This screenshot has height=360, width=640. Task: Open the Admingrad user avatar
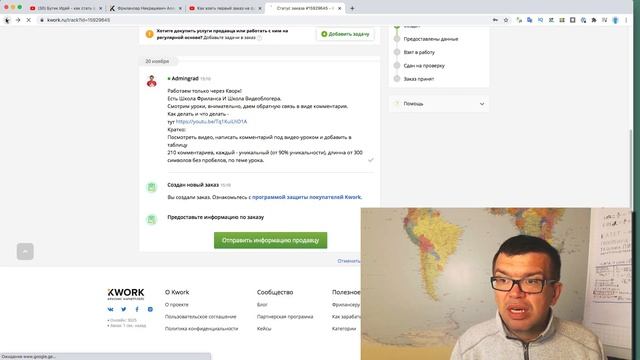click(x=152, y=81)
